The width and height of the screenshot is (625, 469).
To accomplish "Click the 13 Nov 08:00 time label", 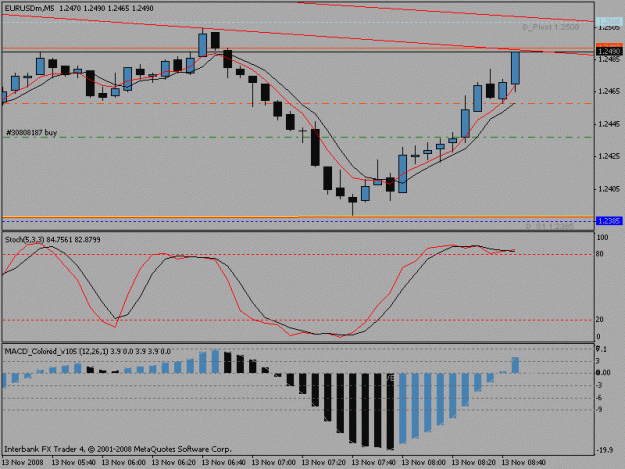I will (x=423, y=462).
